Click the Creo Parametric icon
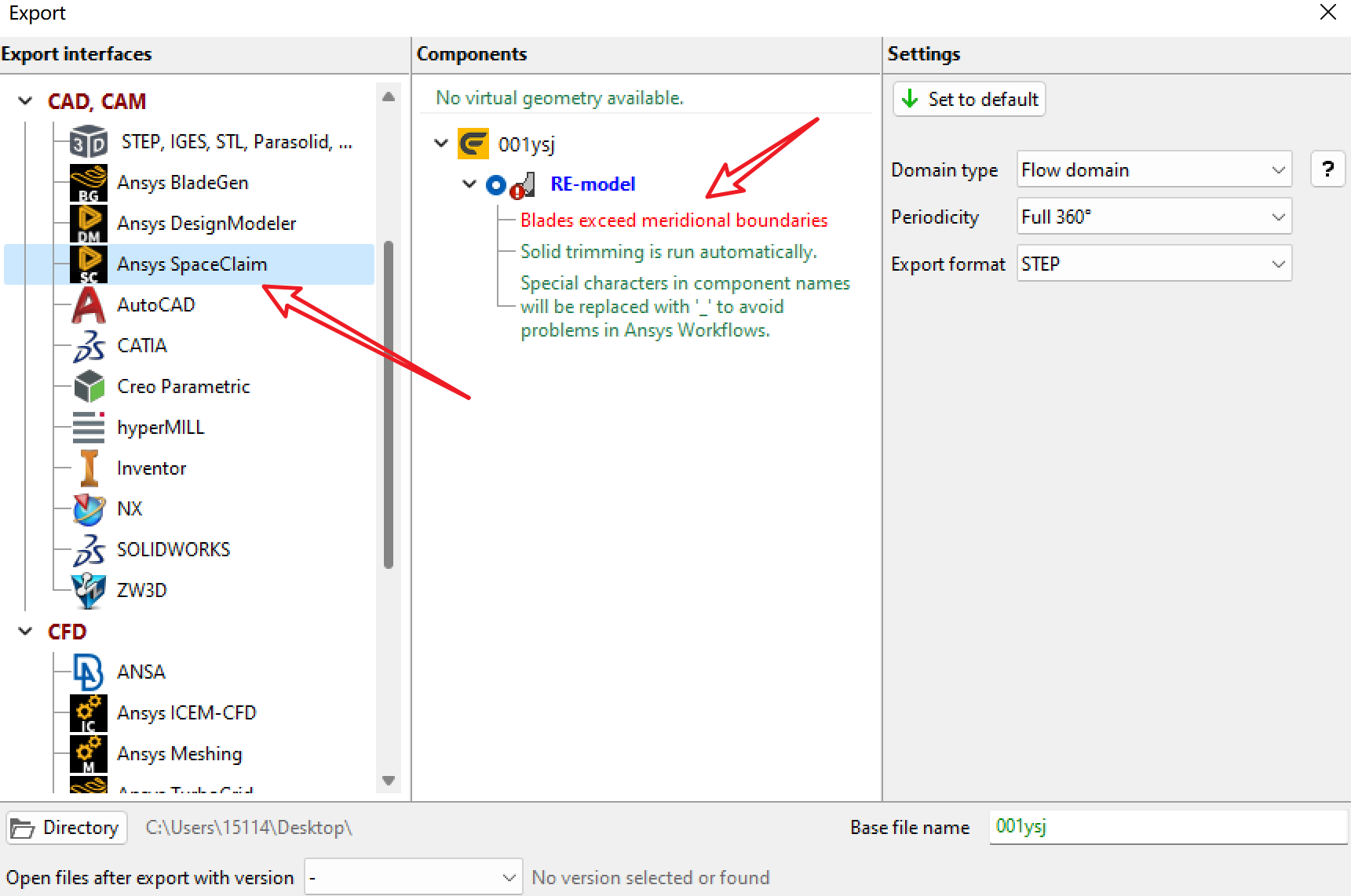 89,387
